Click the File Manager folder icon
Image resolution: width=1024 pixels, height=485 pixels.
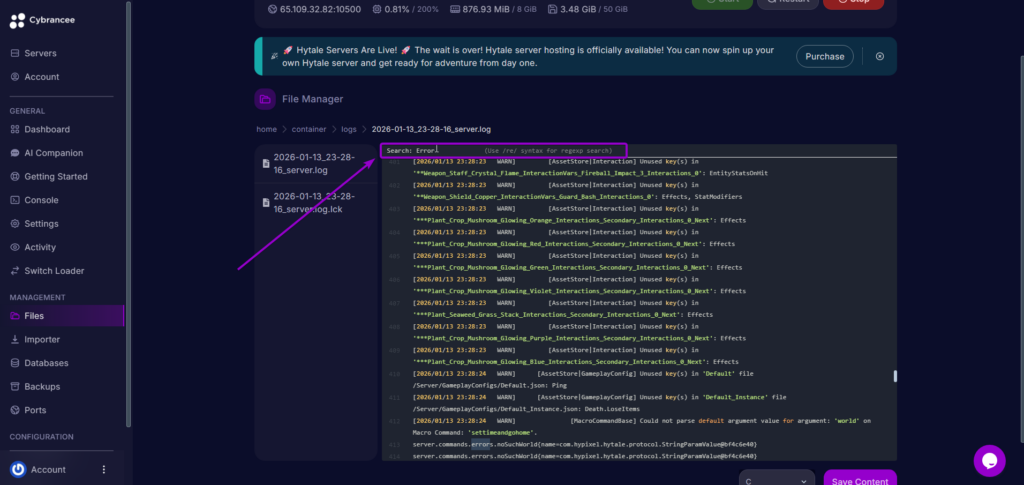pyautogui.click(x=265, y=99)
